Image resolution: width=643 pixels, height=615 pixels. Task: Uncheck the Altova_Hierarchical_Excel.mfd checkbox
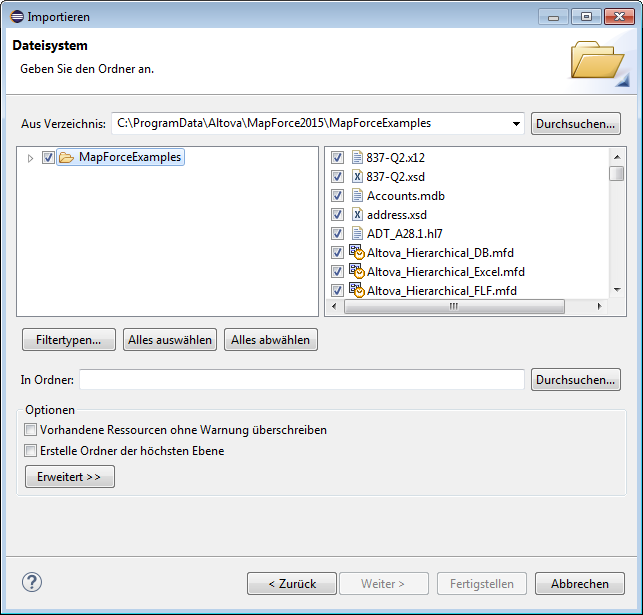point(337,271)
